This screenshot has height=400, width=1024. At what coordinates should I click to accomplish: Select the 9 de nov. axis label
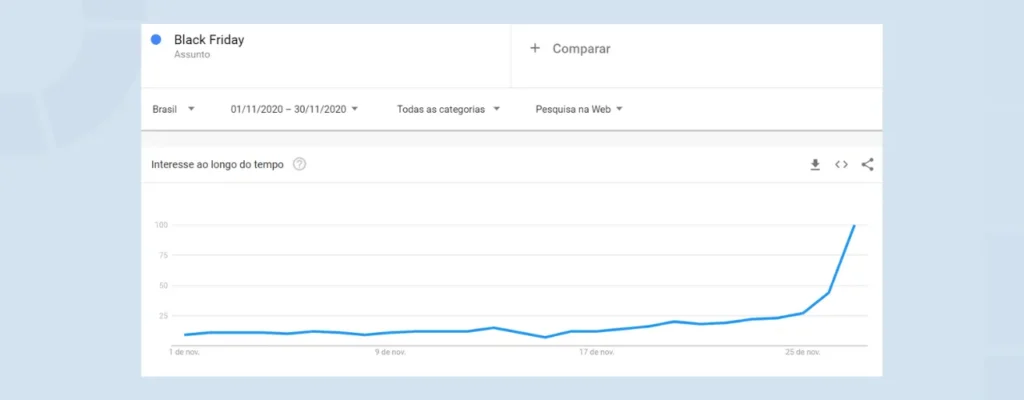pos(390,352)
